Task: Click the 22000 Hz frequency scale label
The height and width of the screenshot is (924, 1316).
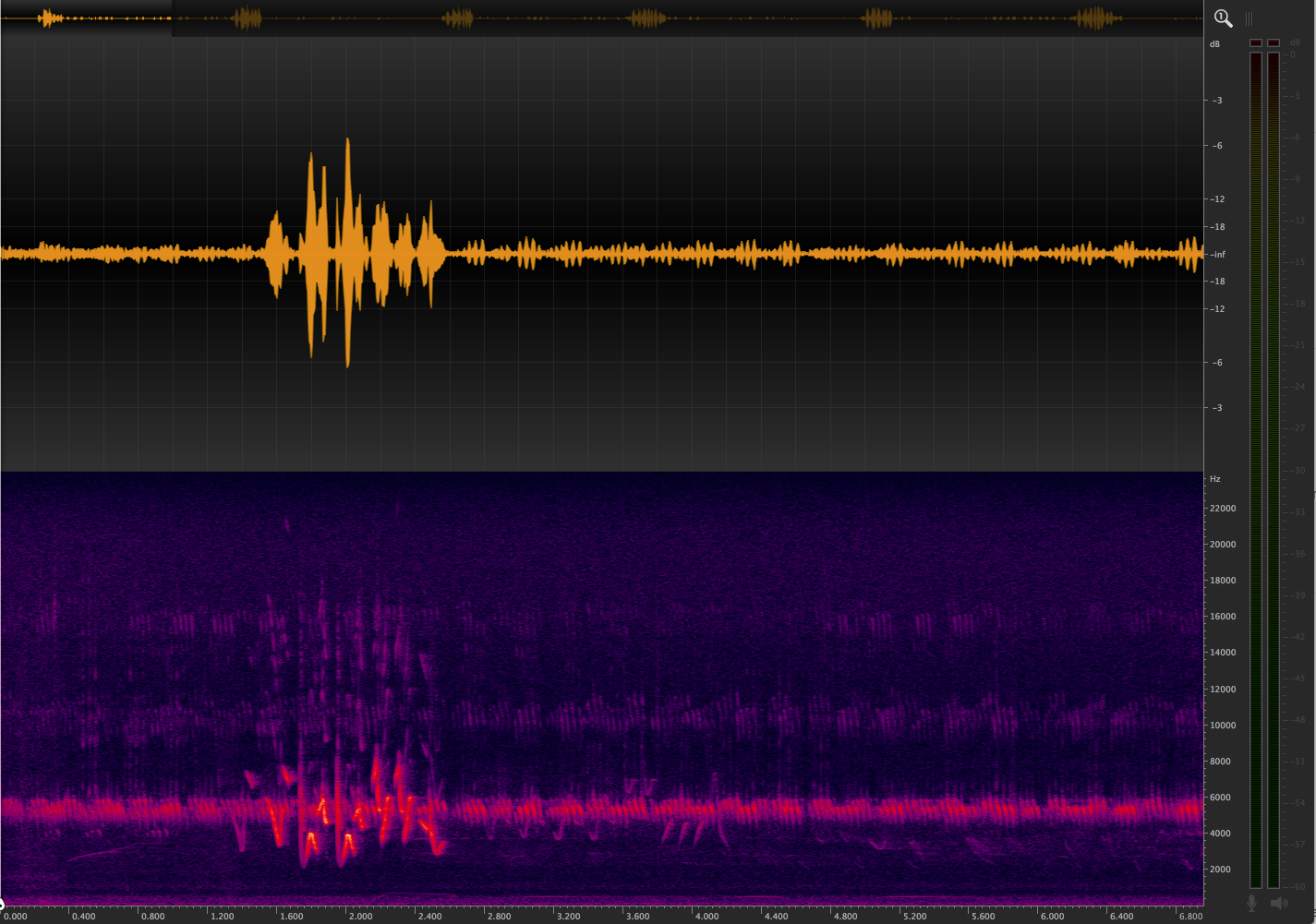Action: [x=1221, y=508]
